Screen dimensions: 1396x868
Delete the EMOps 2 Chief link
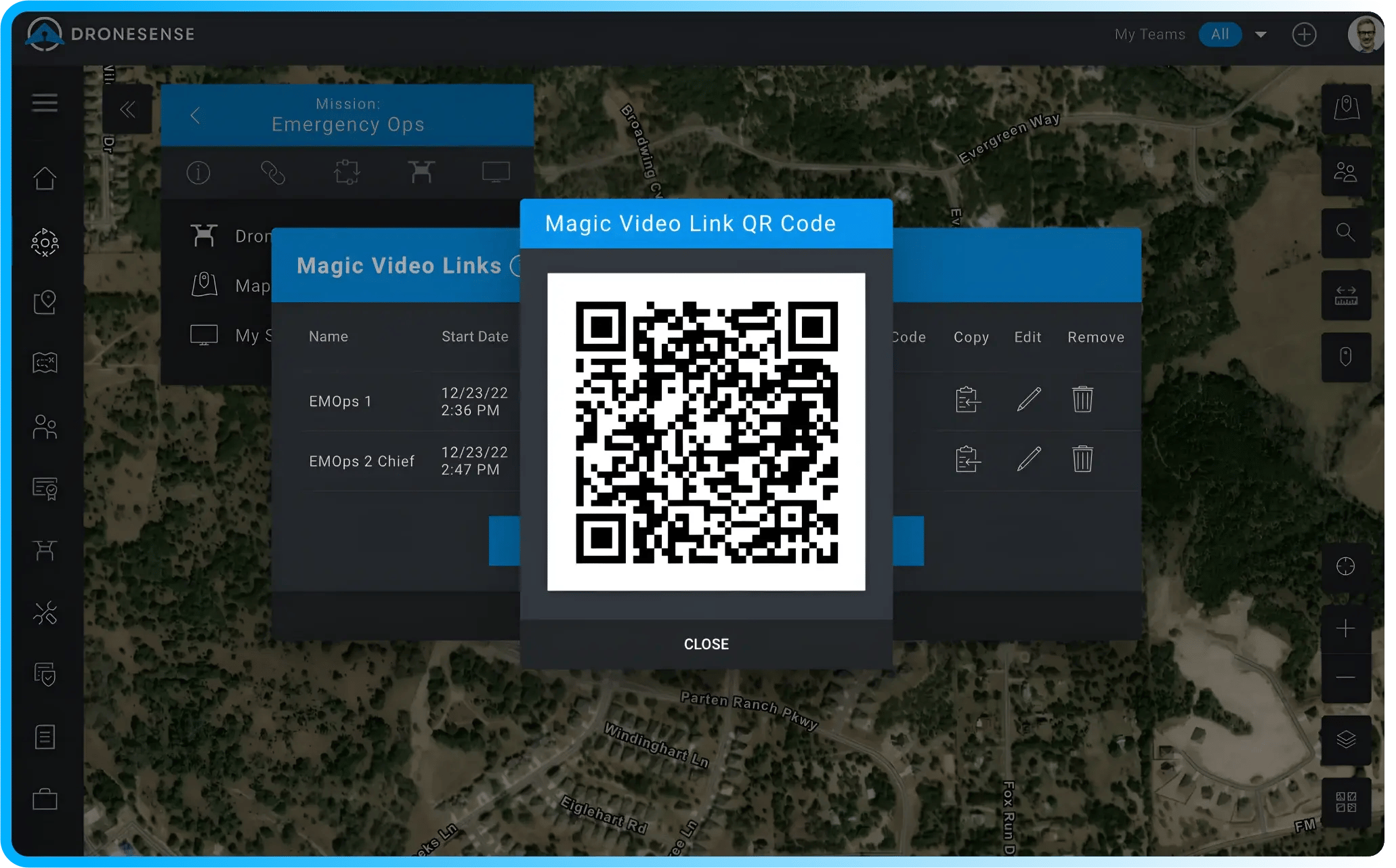point(1082,459)
